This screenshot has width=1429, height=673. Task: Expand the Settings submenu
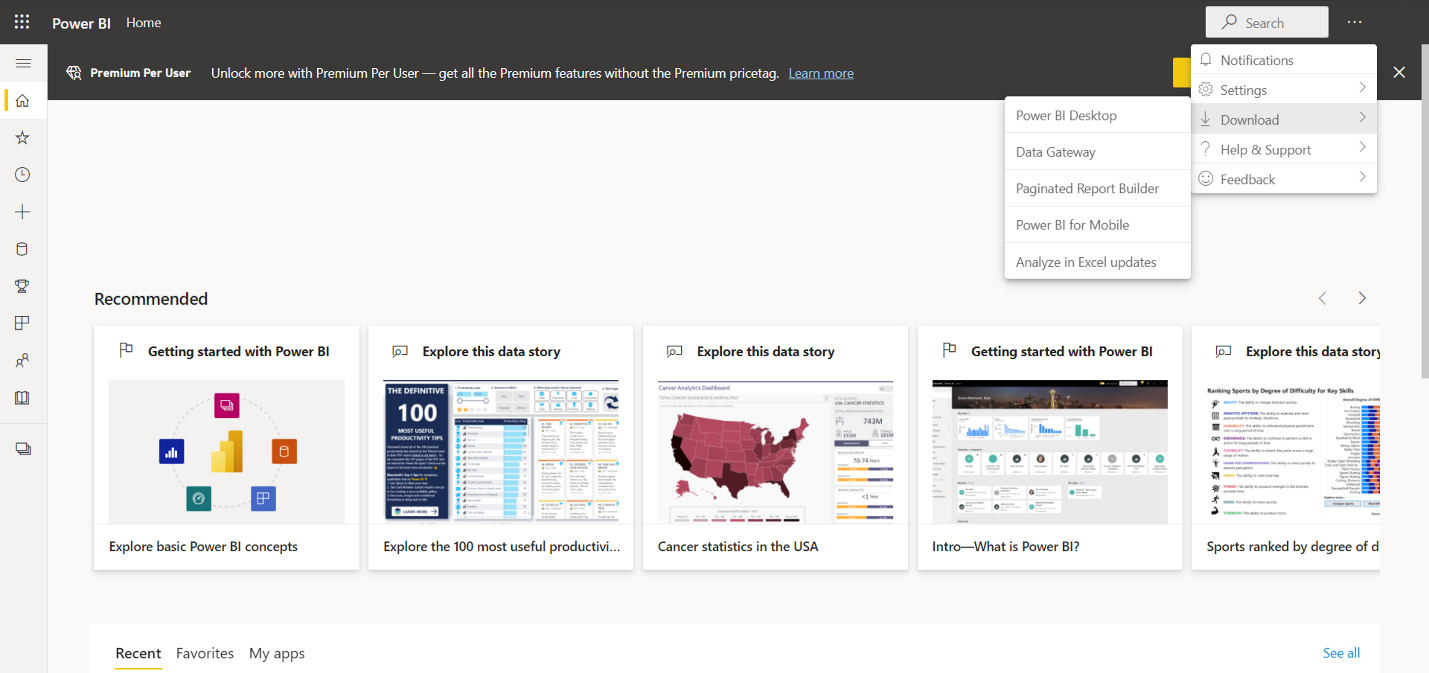(1283, 90)
